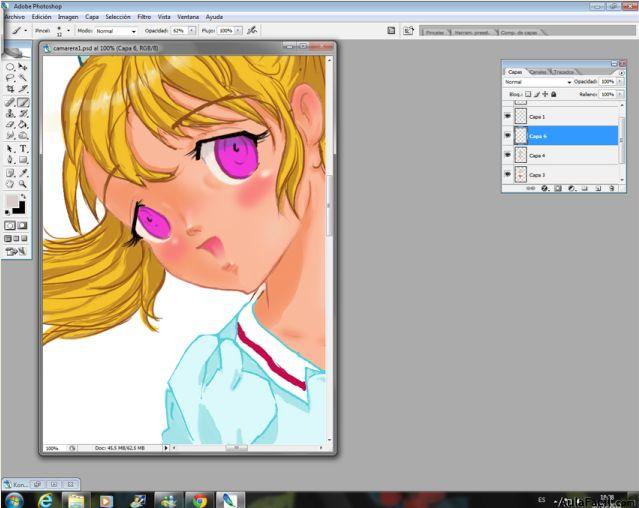Screen dimensions: 639x508
Task: Hide the Capa 6 layer
Action: point(508,135)
